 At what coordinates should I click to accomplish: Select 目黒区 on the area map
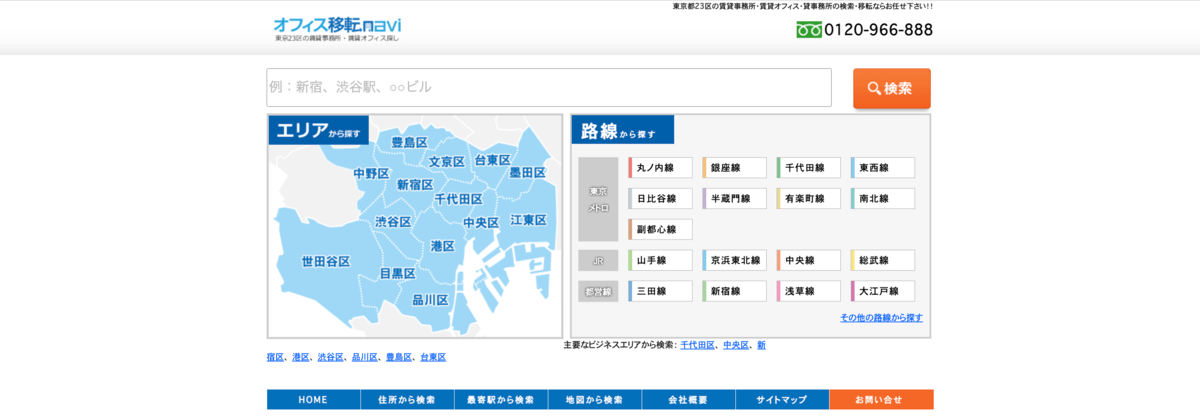(x=397, y=273)
